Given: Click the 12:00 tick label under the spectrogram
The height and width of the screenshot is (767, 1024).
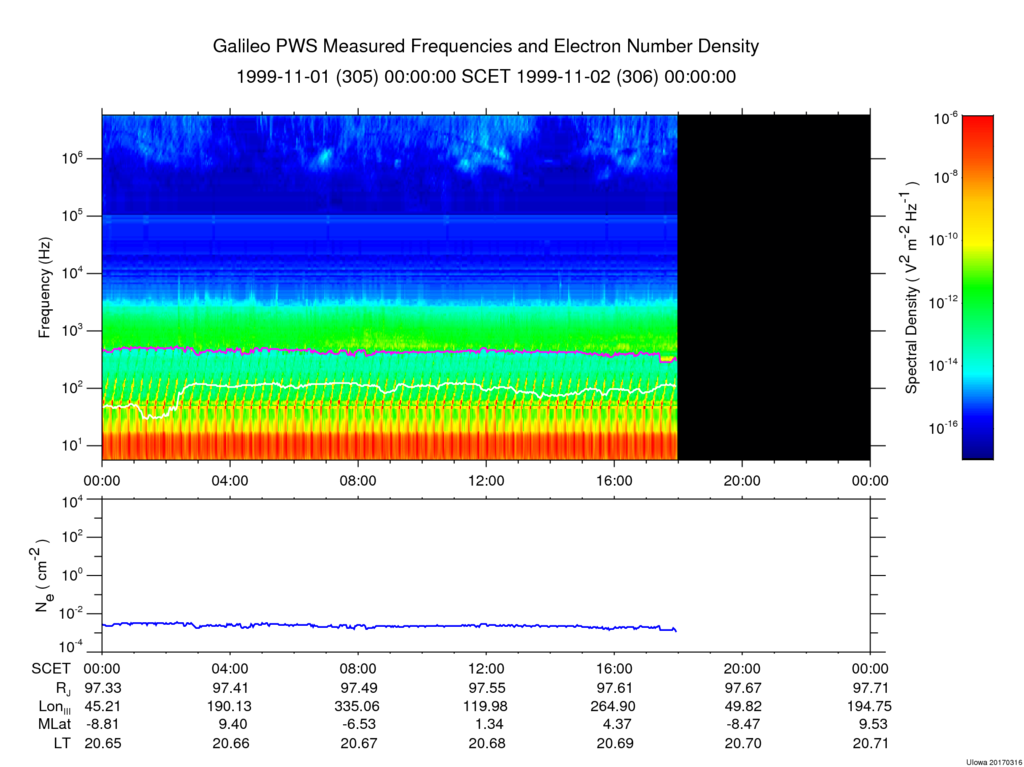Looking at the screenshot, I should tap(486, 481).
